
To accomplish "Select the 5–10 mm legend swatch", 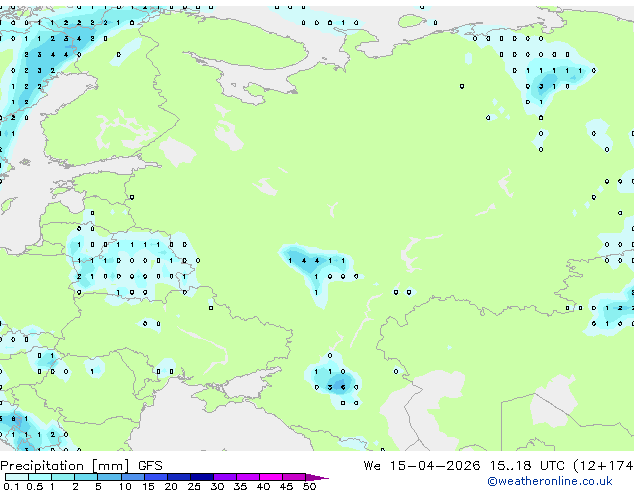I will click(110, 477).
